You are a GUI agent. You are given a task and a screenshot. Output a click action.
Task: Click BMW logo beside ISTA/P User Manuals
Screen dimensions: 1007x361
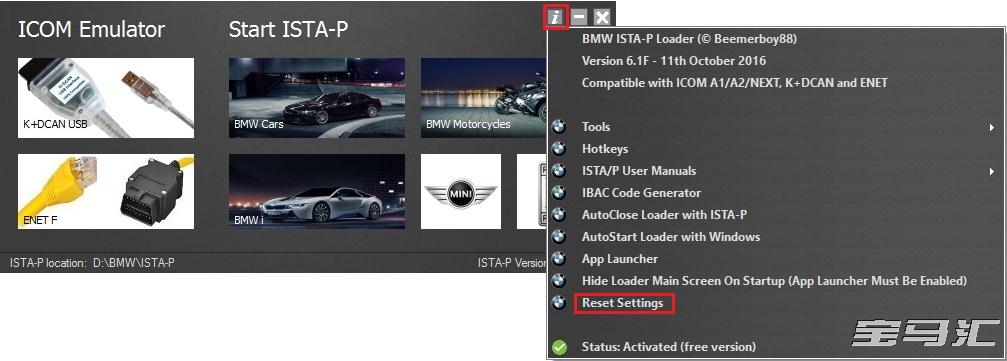[x=559, y=171]
